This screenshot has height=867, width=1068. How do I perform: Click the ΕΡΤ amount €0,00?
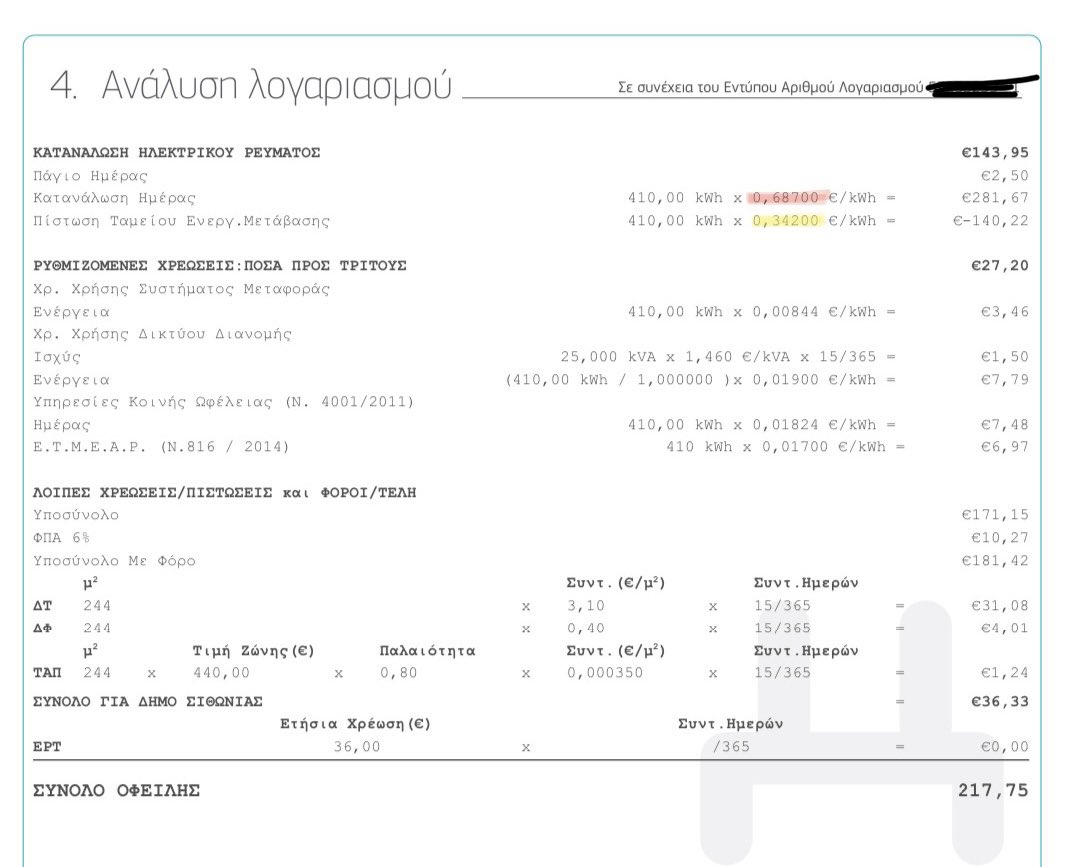(x=1004, y=747)
